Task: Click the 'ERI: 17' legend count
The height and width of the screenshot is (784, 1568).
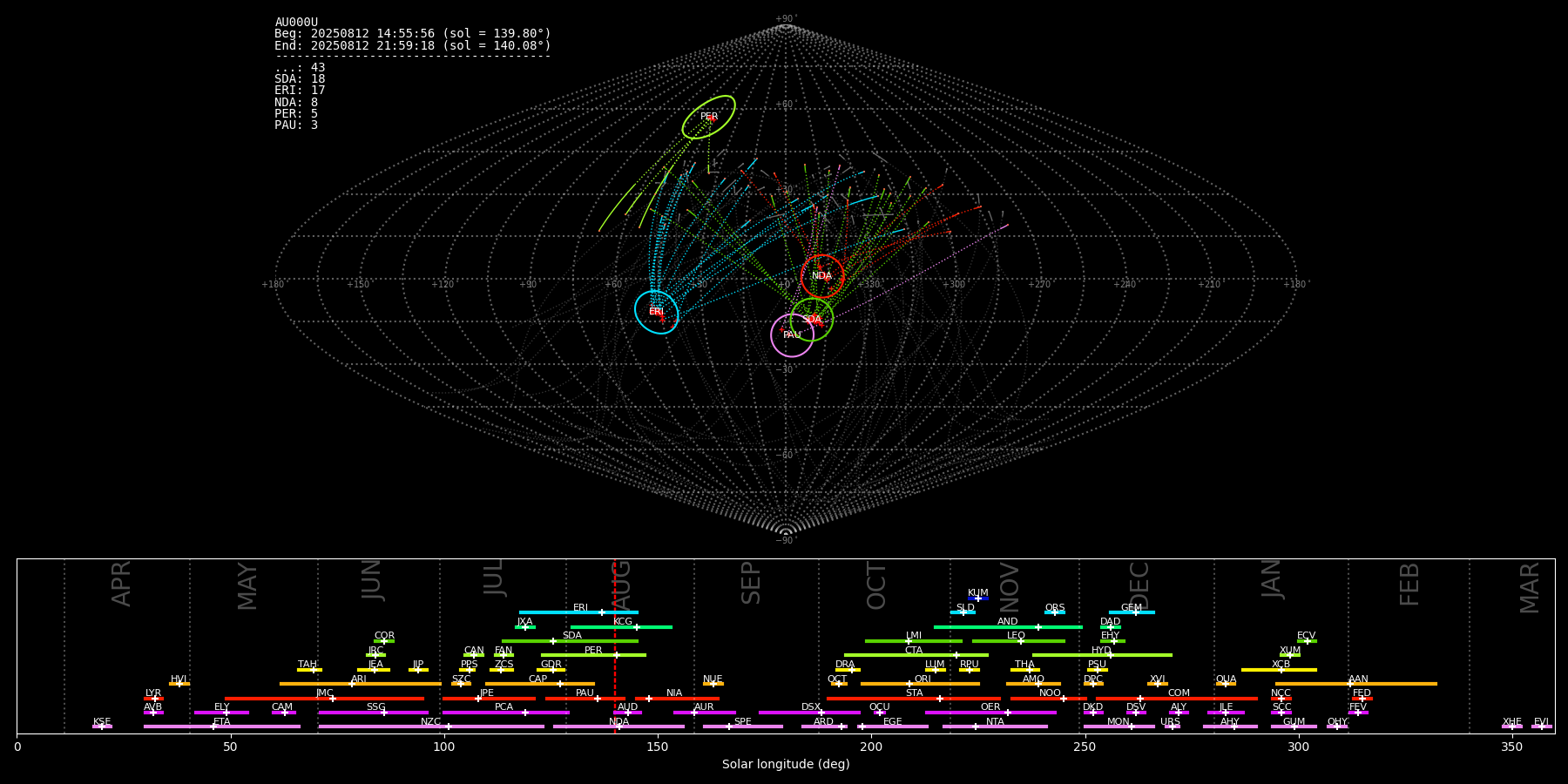Action: (300, 91)
